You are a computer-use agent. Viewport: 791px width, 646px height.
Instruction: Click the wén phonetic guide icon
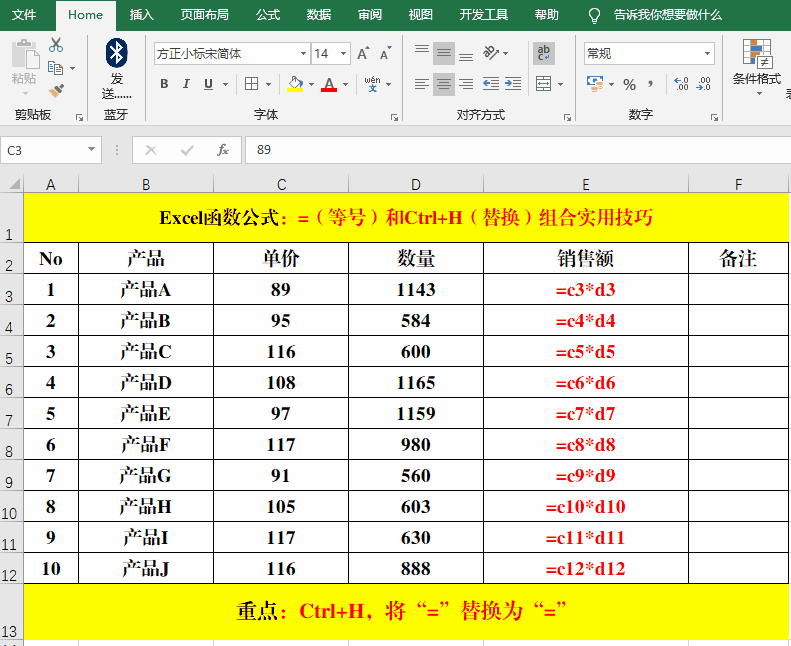click(372, 84)
